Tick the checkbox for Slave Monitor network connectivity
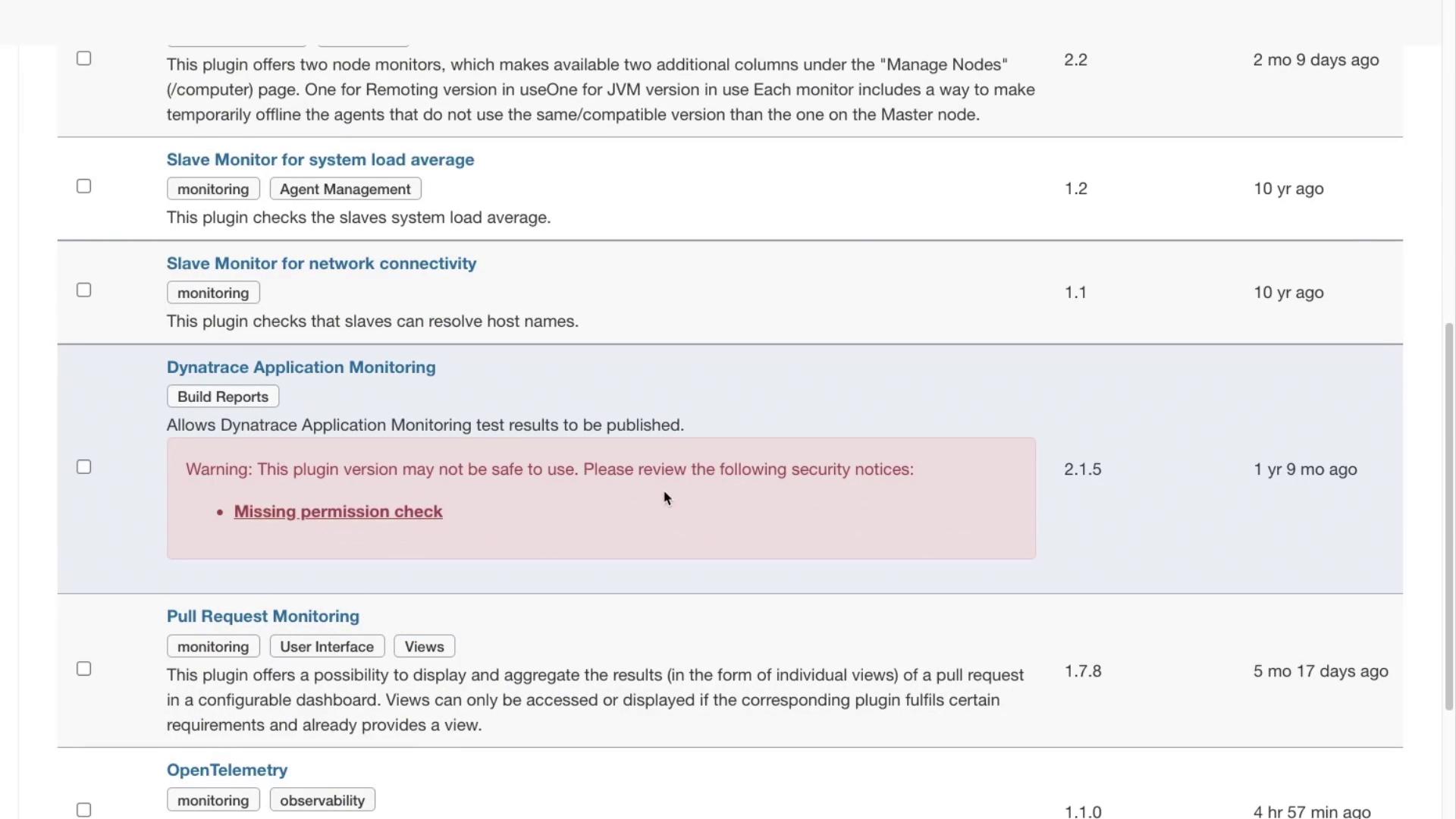 [x=84, y=290]
